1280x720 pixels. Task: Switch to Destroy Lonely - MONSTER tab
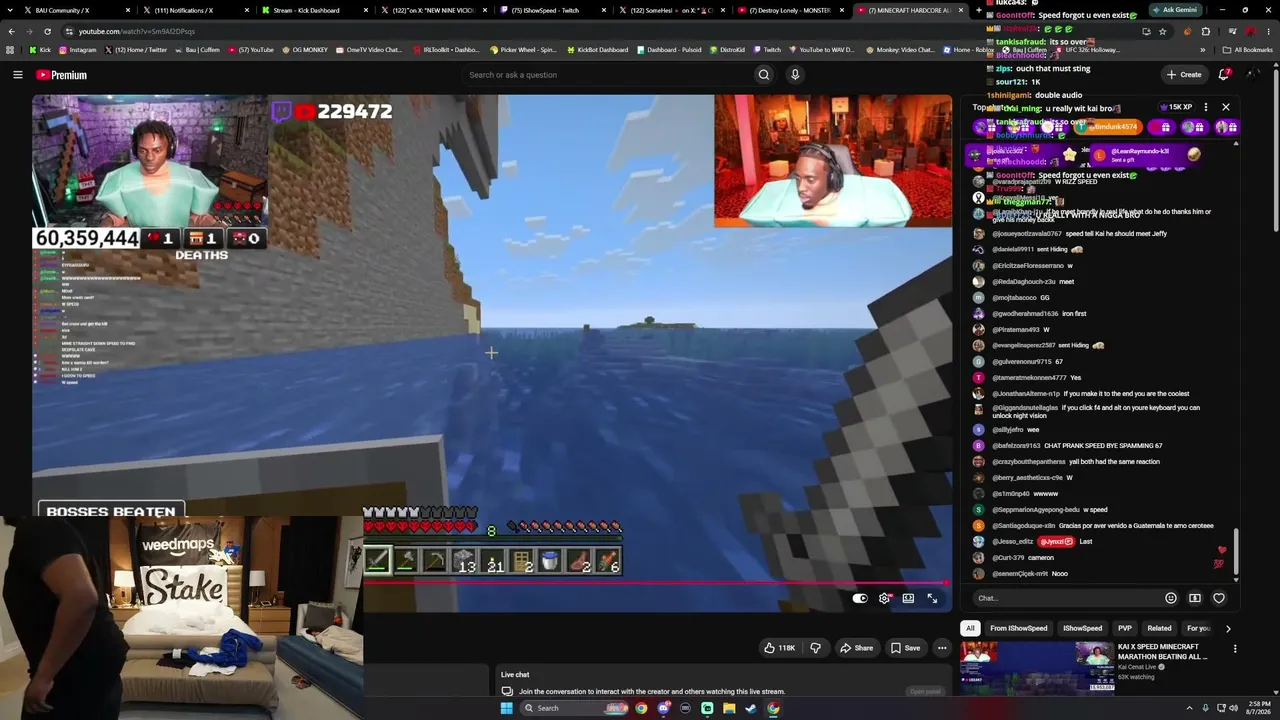[x=790, y=10]
